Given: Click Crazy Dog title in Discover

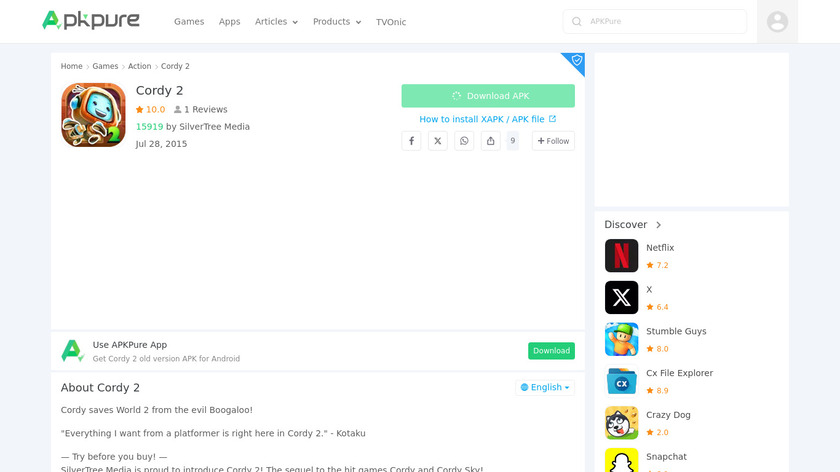Looking at the screenshot, I should coord(668,415).
